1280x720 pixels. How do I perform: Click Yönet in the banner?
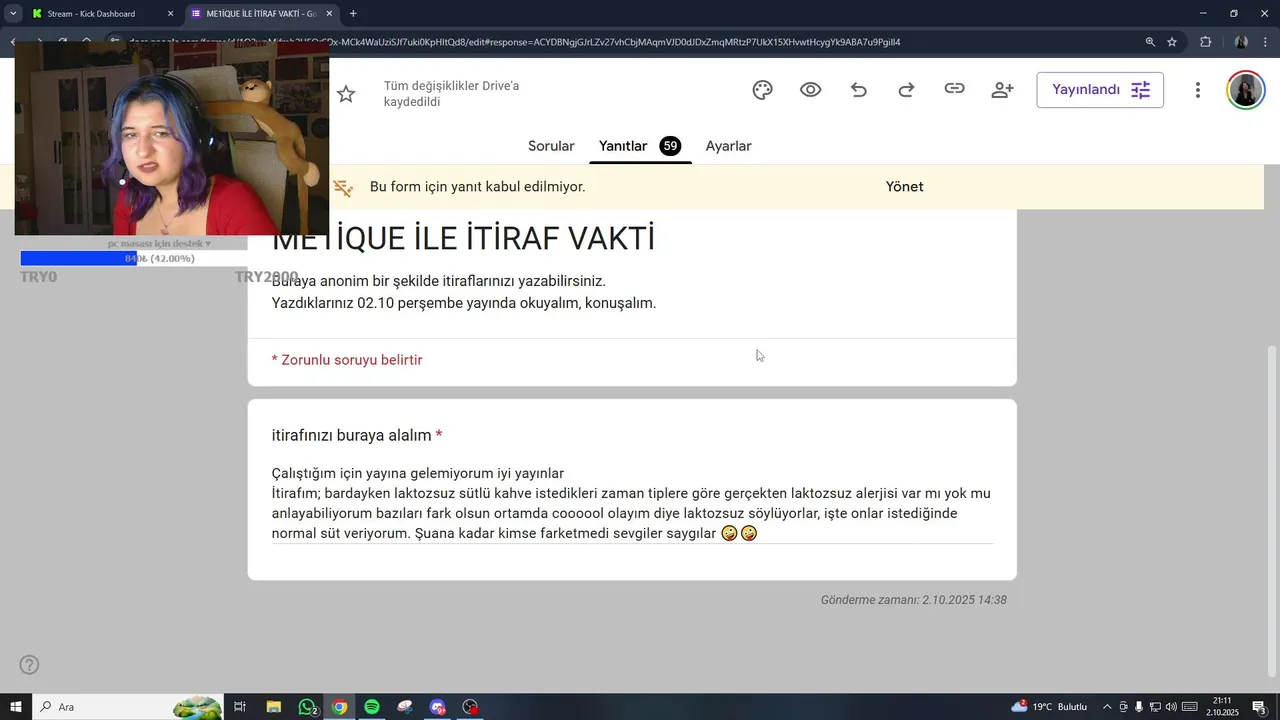click(904, 187)
